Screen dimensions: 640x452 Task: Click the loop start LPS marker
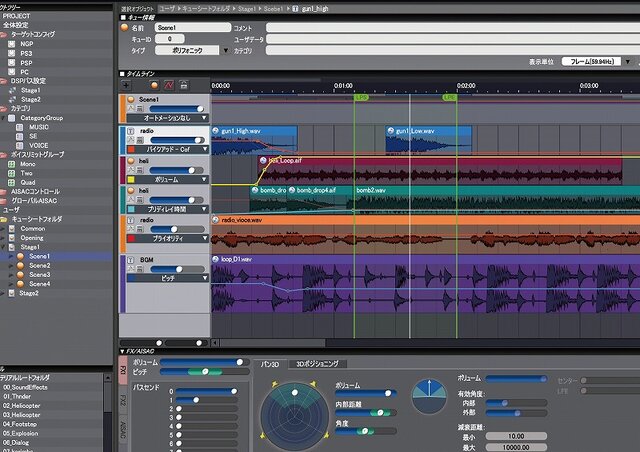click(361, 98)
